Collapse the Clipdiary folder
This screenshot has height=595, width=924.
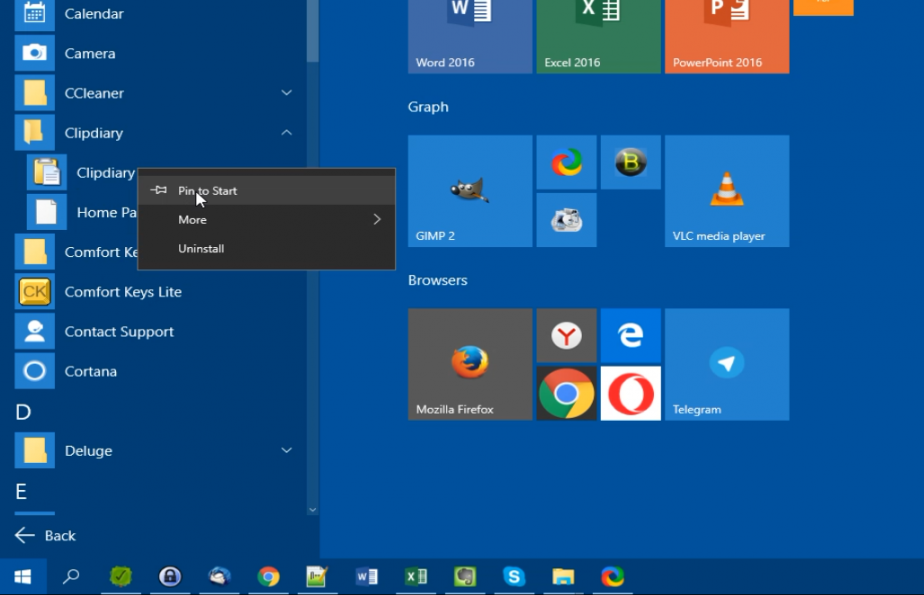click(x=286, y=133)
